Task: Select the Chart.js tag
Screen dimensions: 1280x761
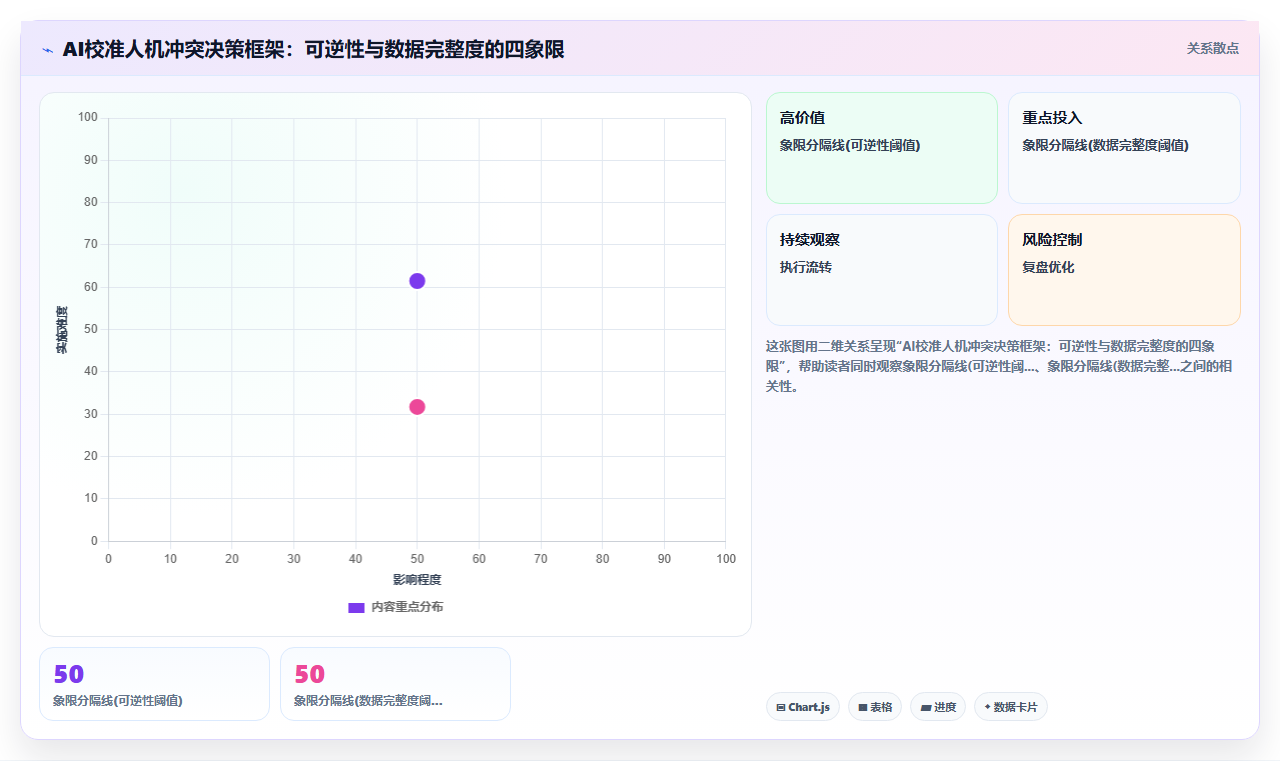Action: click(803, 707)
